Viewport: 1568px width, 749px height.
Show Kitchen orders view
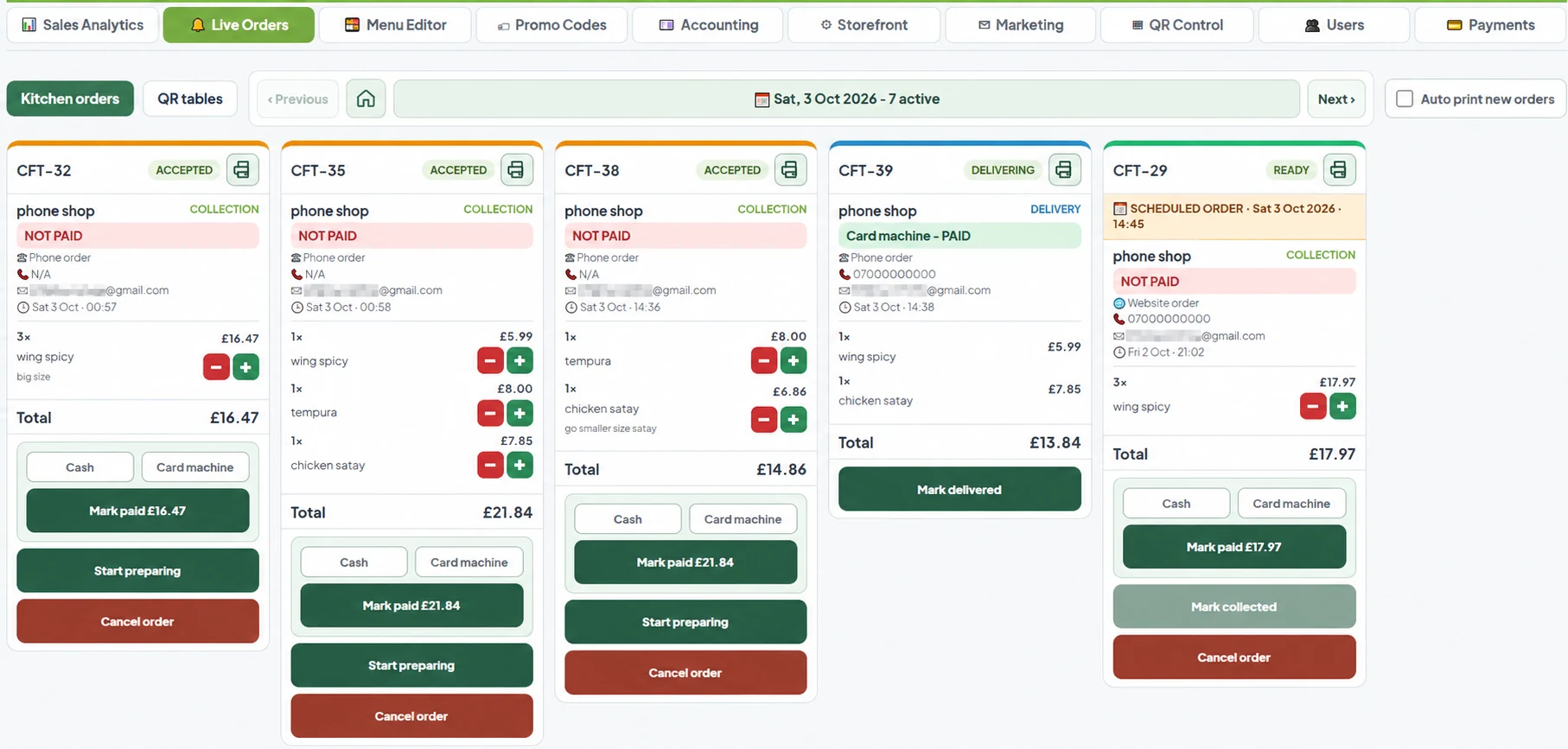70,98
